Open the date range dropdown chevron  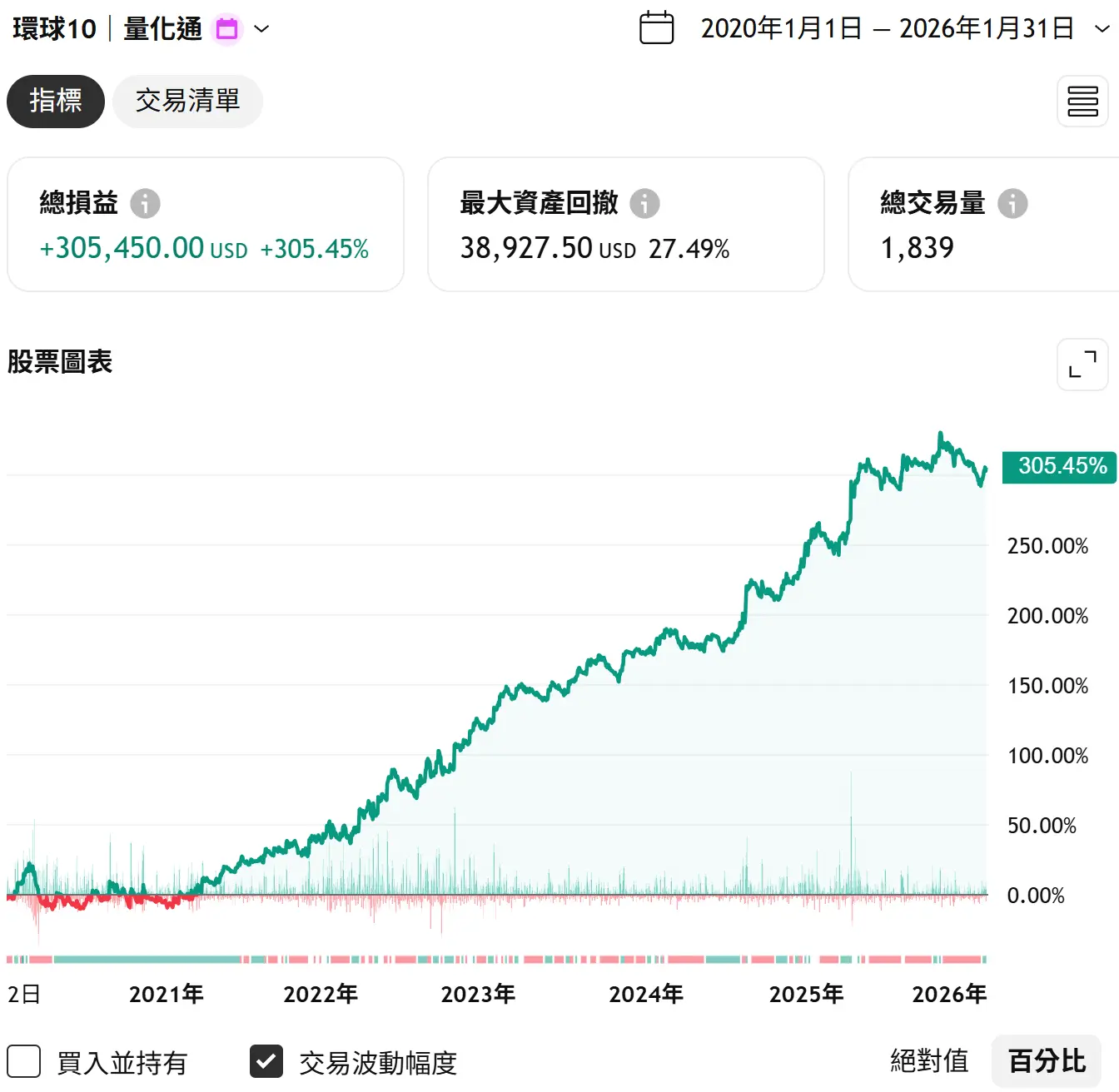click(1102, 29)
